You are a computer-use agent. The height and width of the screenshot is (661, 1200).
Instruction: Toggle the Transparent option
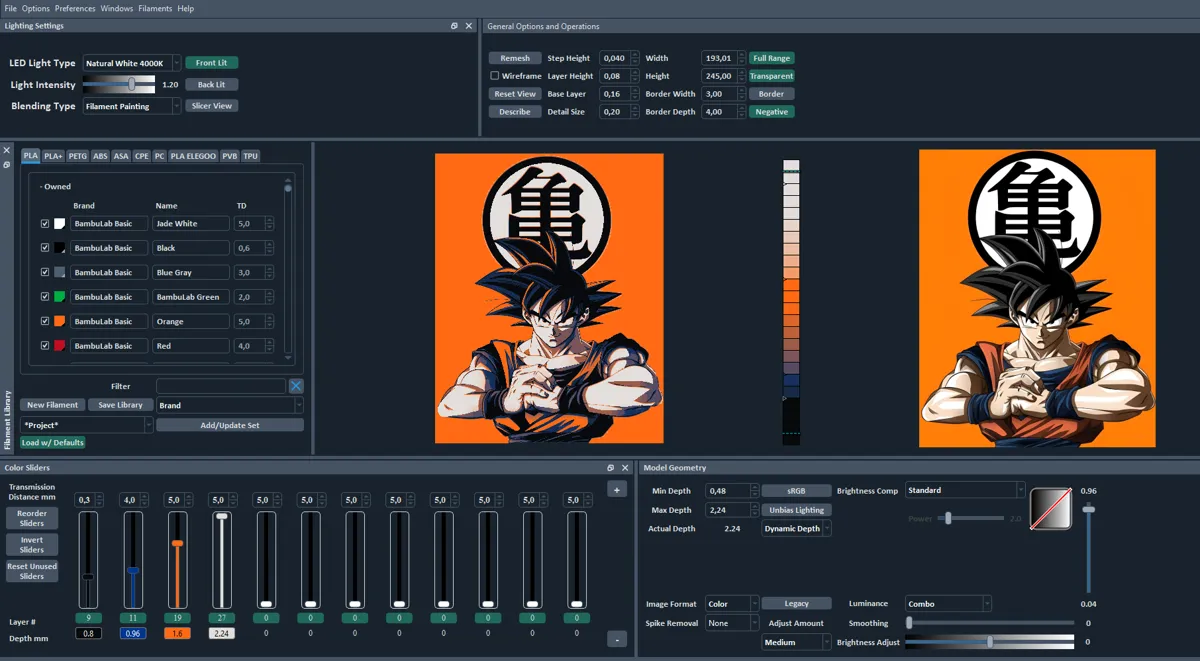772,76
